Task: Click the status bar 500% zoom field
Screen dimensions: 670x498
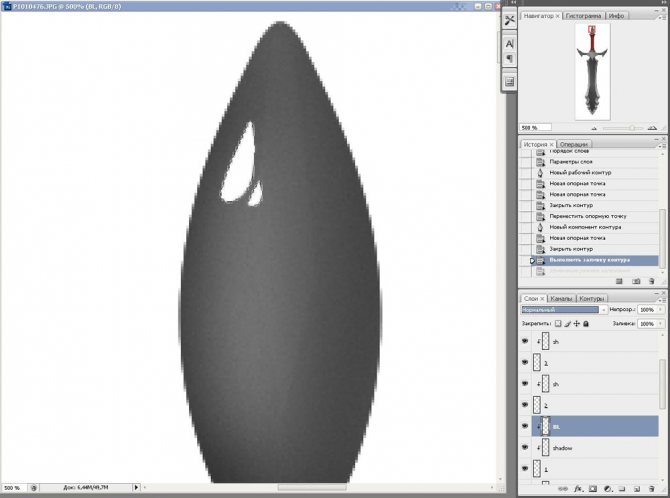Action: (15, 487)
